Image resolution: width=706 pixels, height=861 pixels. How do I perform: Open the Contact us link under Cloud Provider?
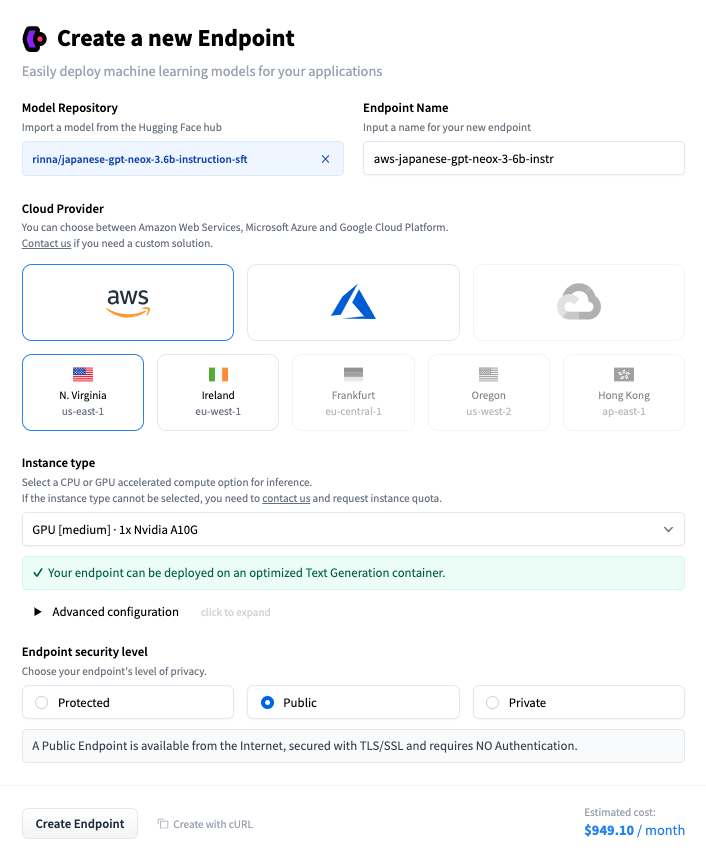pos(47,243)
